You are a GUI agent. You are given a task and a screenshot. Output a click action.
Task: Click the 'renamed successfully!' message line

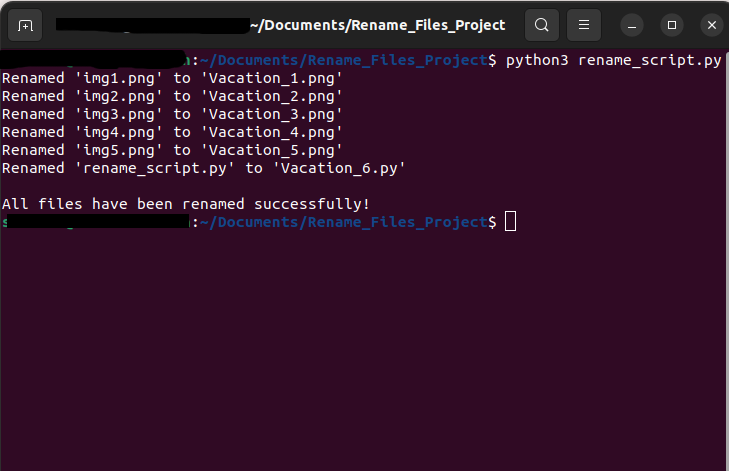tap(186, 204)
